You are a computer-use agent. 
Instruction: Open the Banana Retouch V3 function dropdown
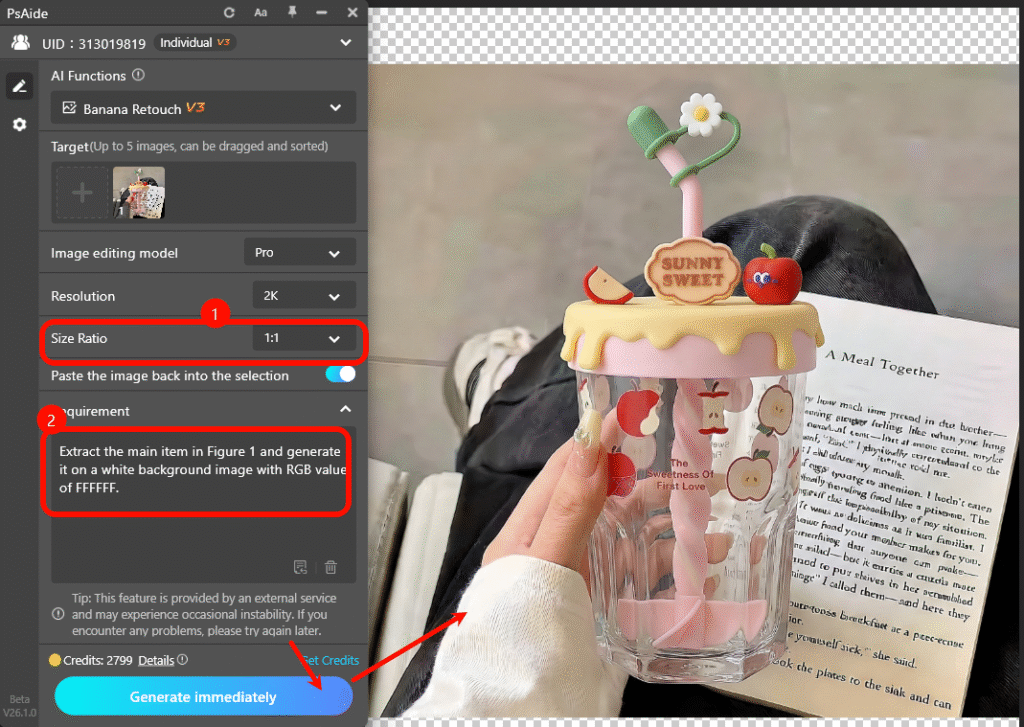(x=203, y=106)
